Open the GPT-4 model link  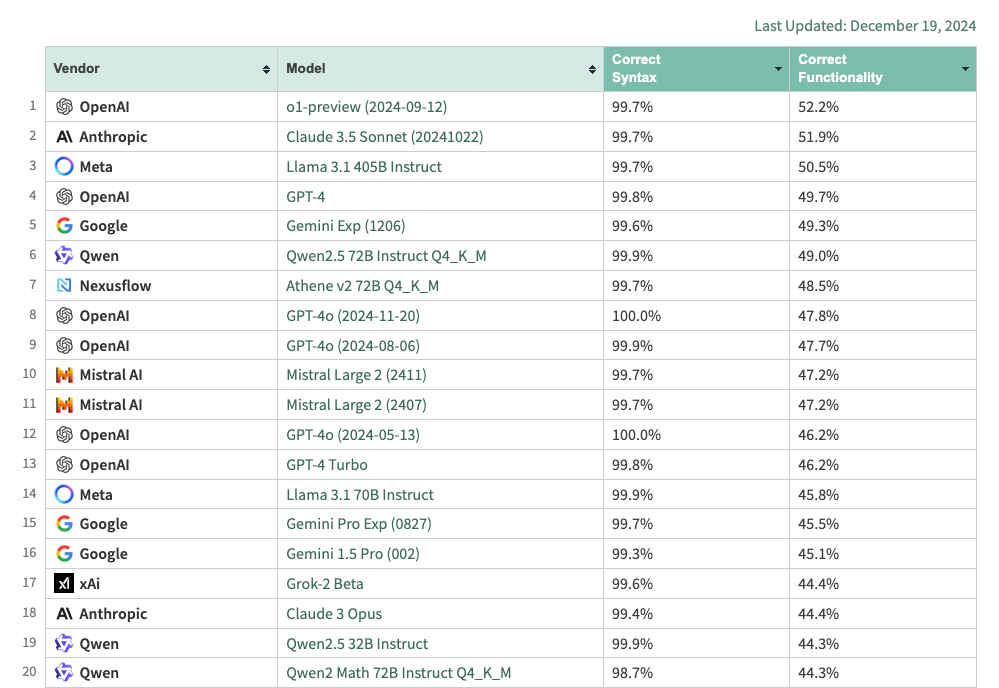pyautogui.click(x=305, y=197)
